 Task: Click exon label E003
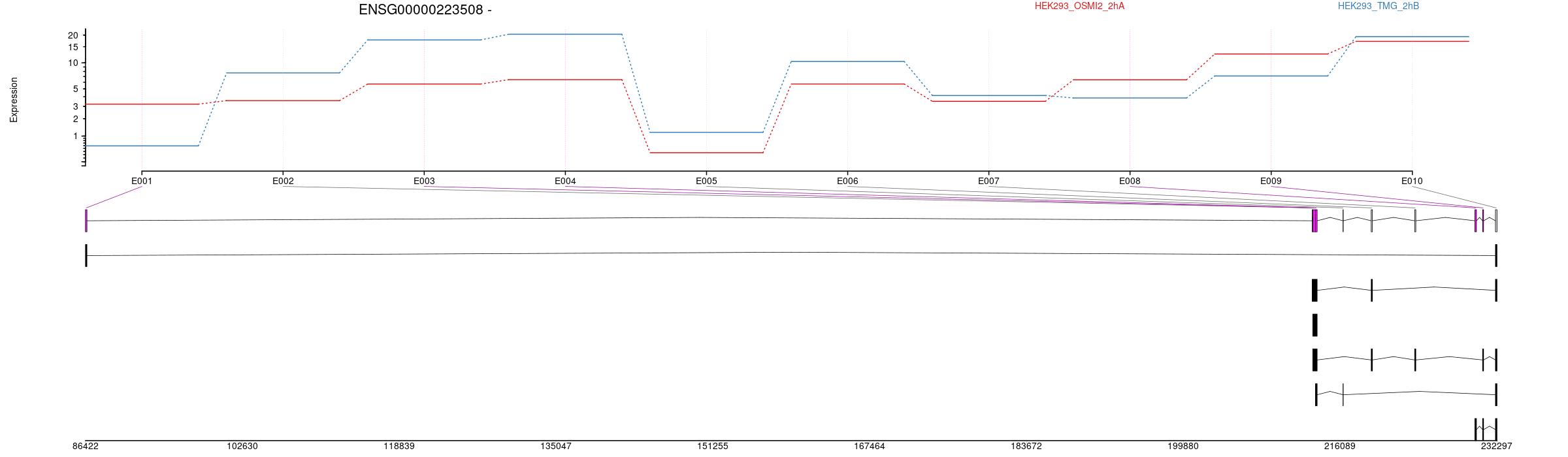[424, 181]
